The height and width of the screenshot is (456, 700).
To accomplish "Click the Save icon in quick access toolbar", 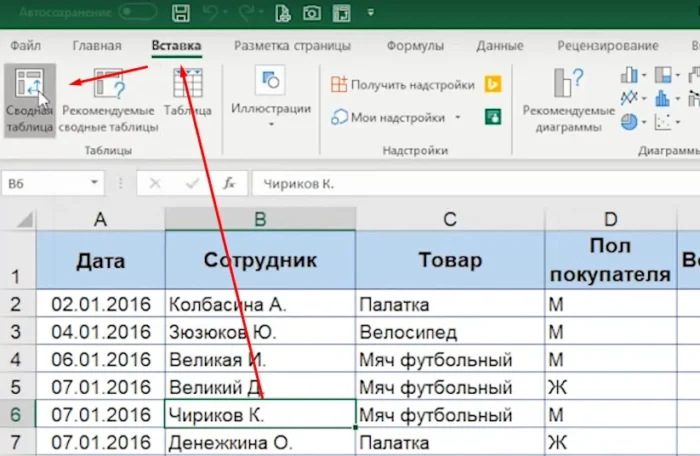I will tap(181, 14).
